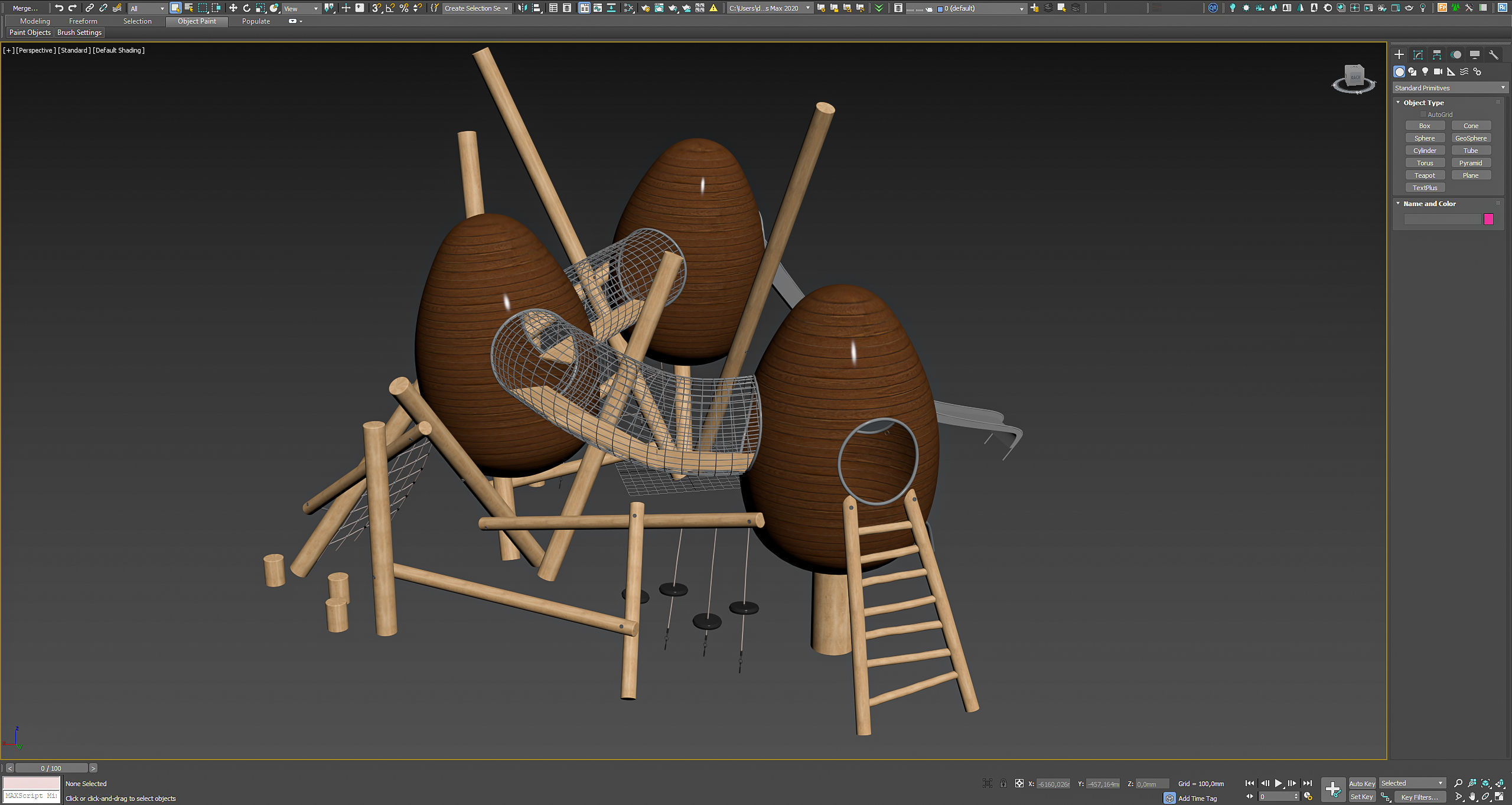Screen dimensions: 1512x805
Task: Click the Pyramid primitive button
Action: [1471, 163]
